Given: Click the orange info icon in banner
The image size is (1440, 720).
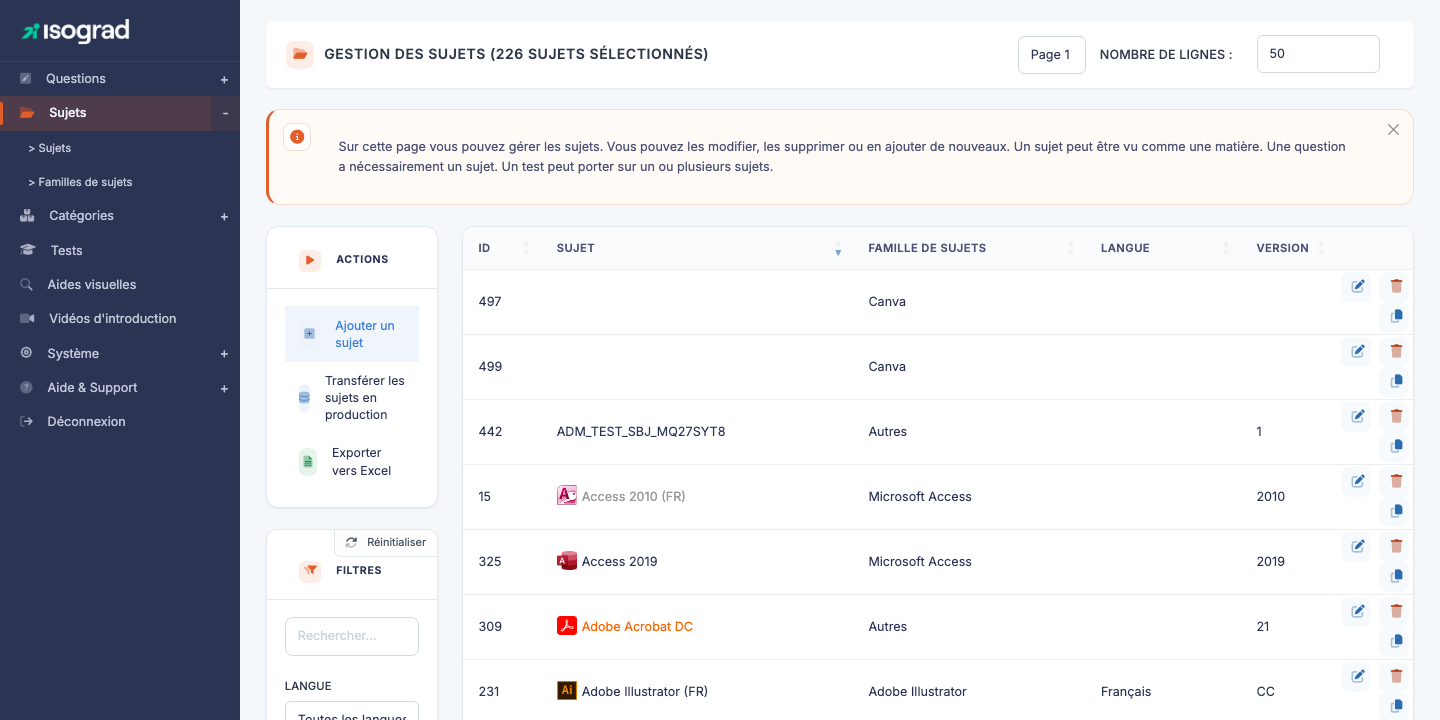Looking at the screenshot, I should click(297, 137).
